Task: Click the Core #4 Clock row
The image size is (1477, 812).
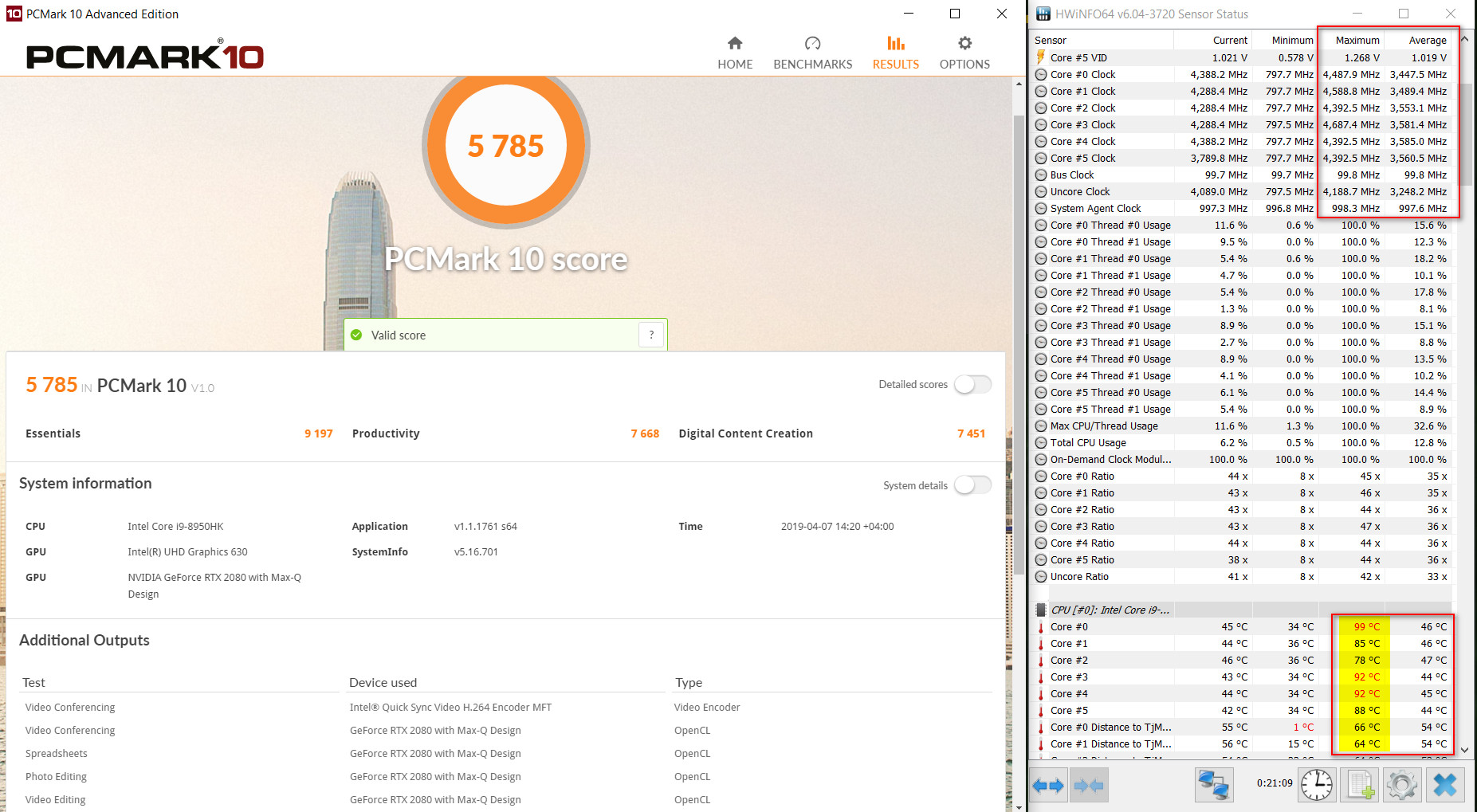Action: tap(1242, 141)
